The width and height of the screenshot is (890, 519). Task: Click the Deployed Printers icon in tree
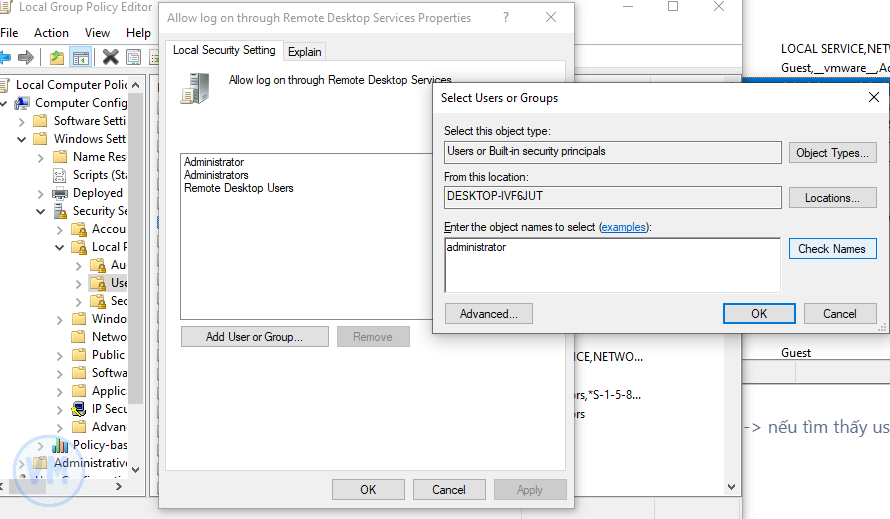pyautogui.click(x=60, y=193)
